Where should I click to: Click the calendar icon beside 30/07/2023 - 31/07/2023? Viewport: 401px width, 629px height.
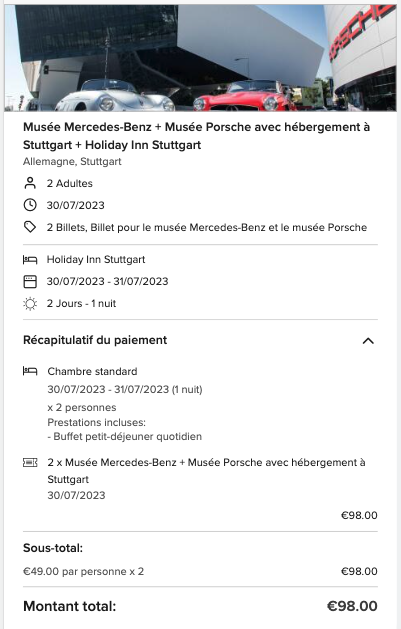30,282
